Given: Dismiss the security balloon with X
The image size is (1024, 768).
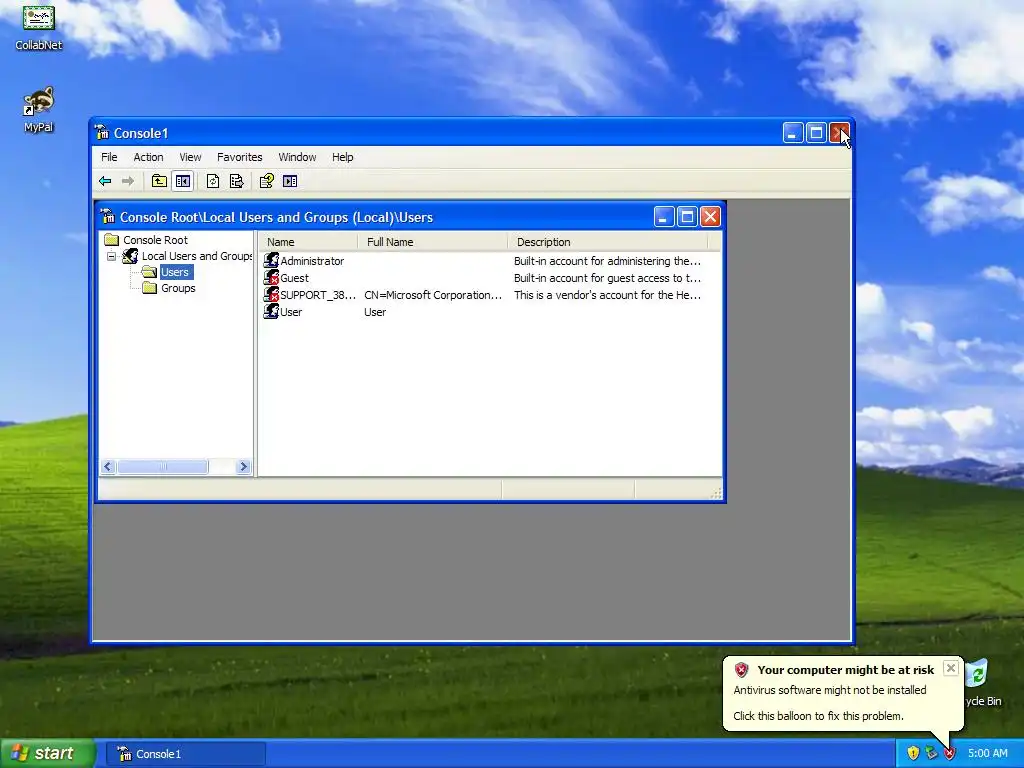Looking at the screenshot, I should tap(951, 668).
